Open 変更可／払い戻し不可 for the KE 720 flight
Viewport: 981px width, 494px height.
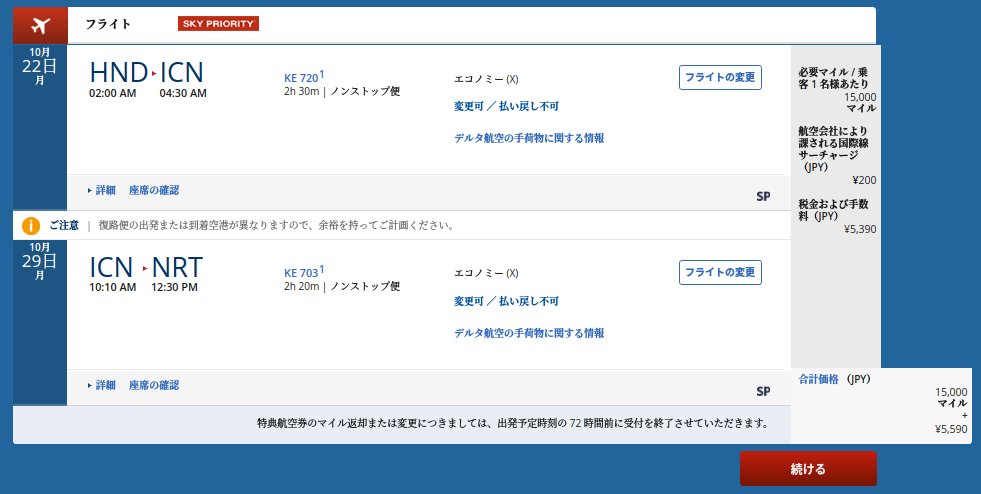click(x=506, y=106)
